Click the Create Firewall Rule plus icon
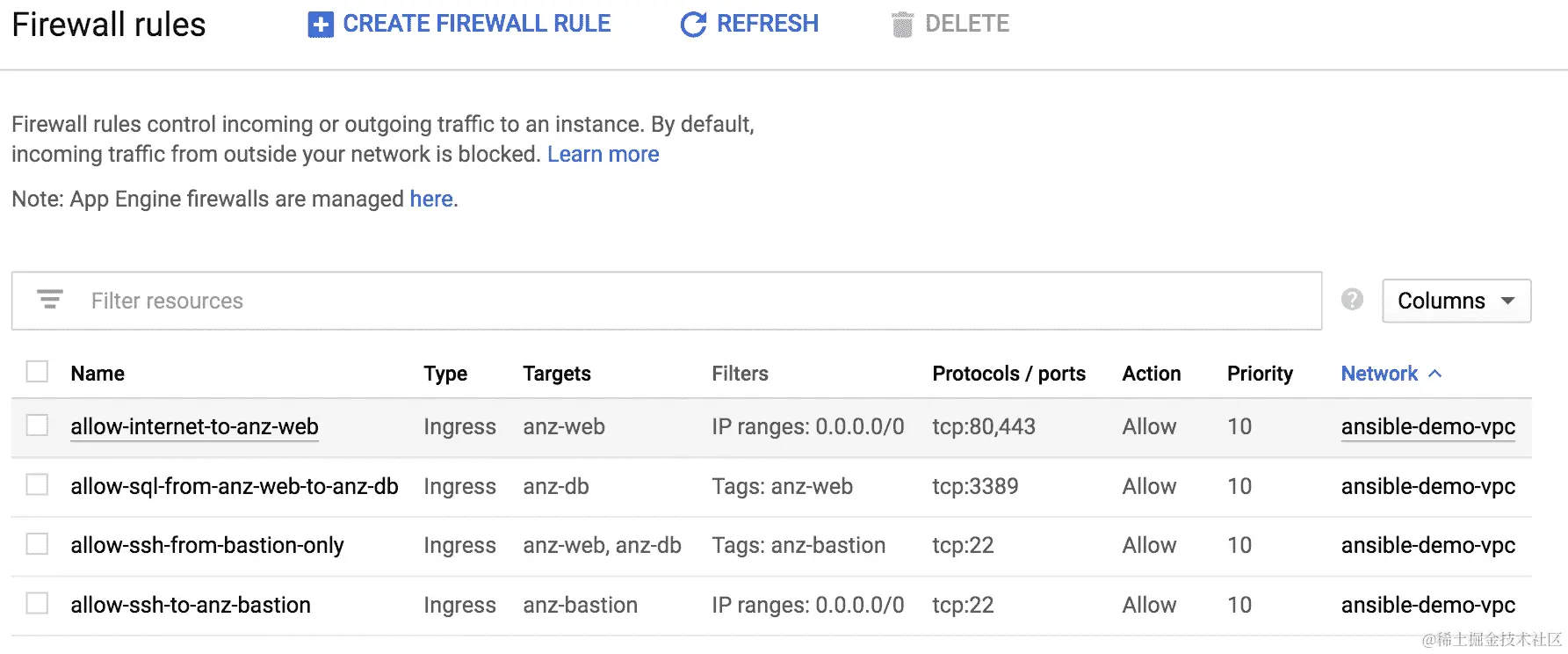The height and width of the screenshot is (654, 1568). pyautogui.click(x=321, y=25)
